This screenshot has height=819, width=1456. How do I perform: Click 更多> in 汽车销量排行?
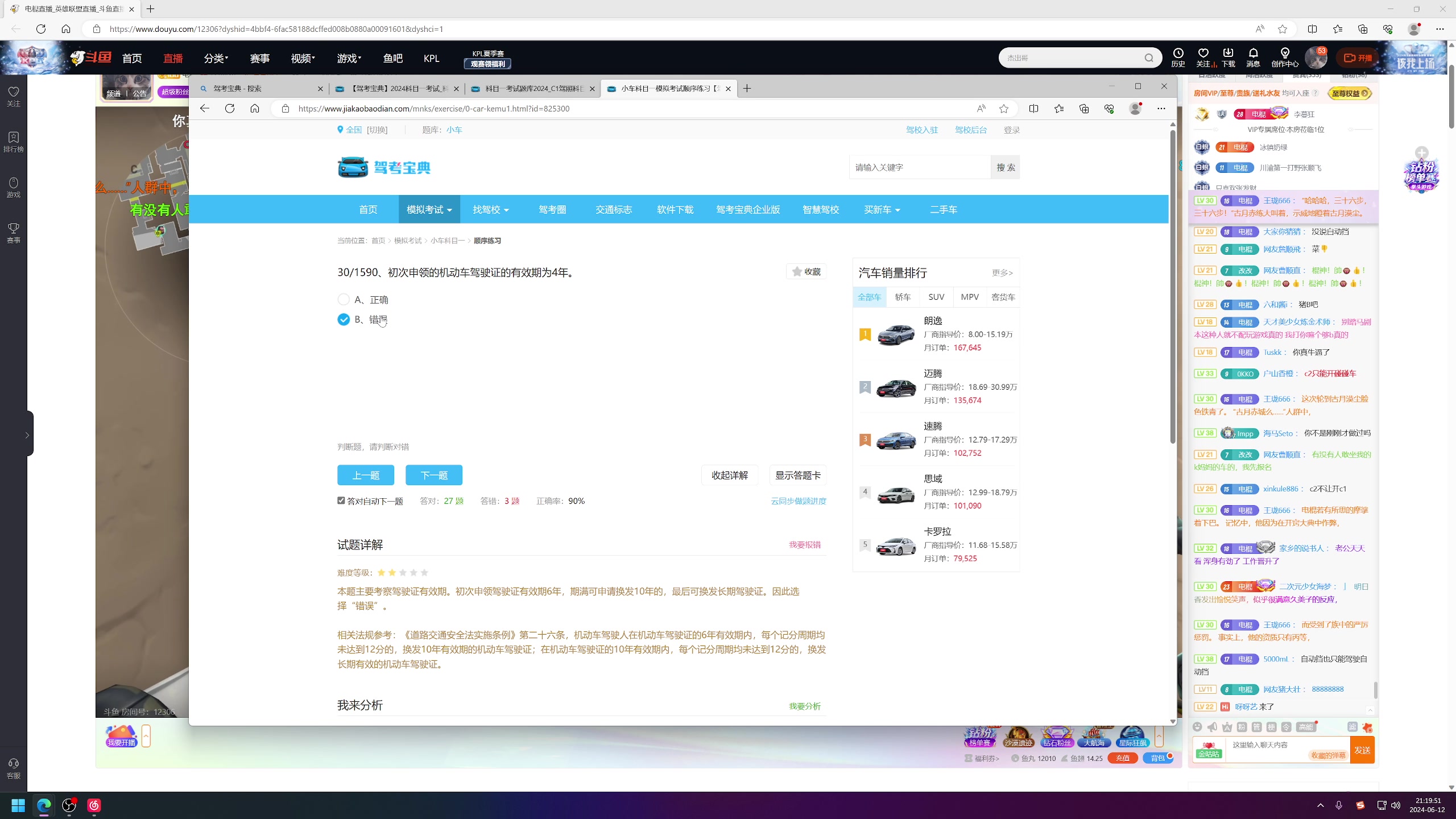click(x=1002, y=273)
